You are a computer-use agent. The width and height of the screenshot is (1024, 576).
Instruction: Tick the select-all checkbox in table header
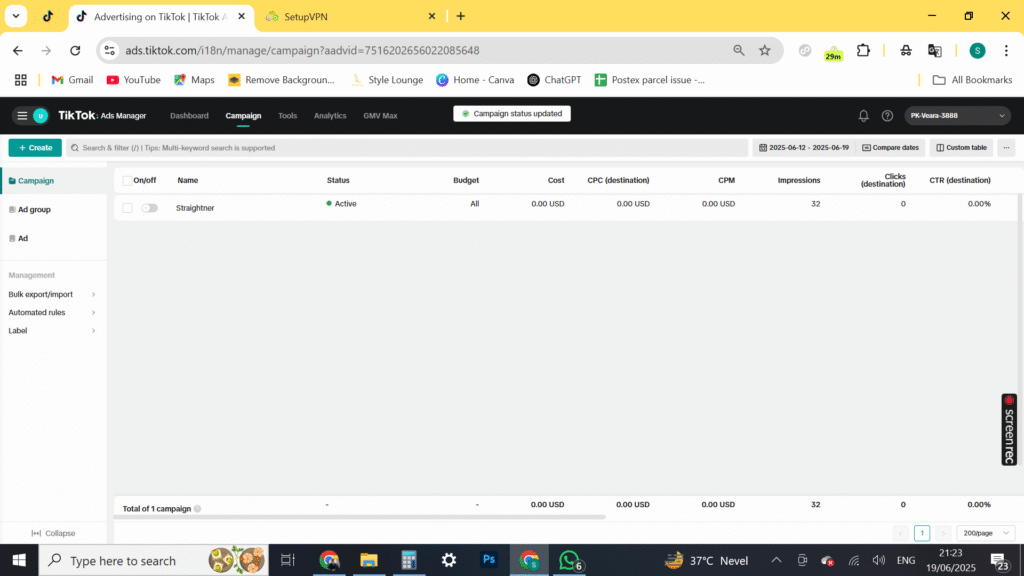tap(127, 181)
